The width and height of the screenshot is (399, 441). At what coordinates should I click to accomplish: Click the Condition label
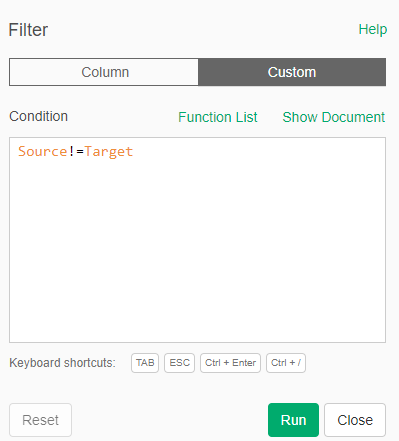[38, 116]
